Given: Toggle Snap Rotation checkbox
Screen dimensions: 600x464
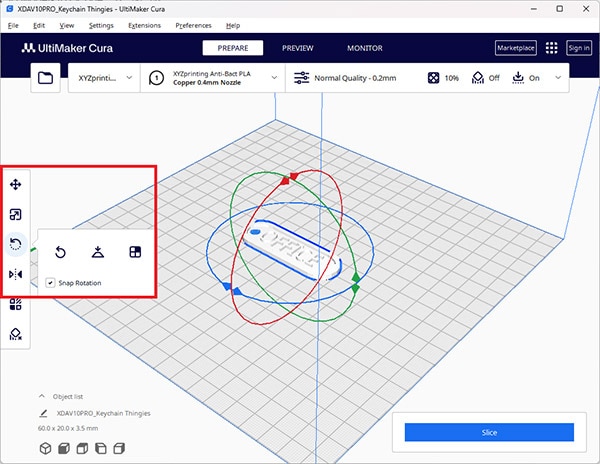Looking at the screenshot, I should point(50,283).
